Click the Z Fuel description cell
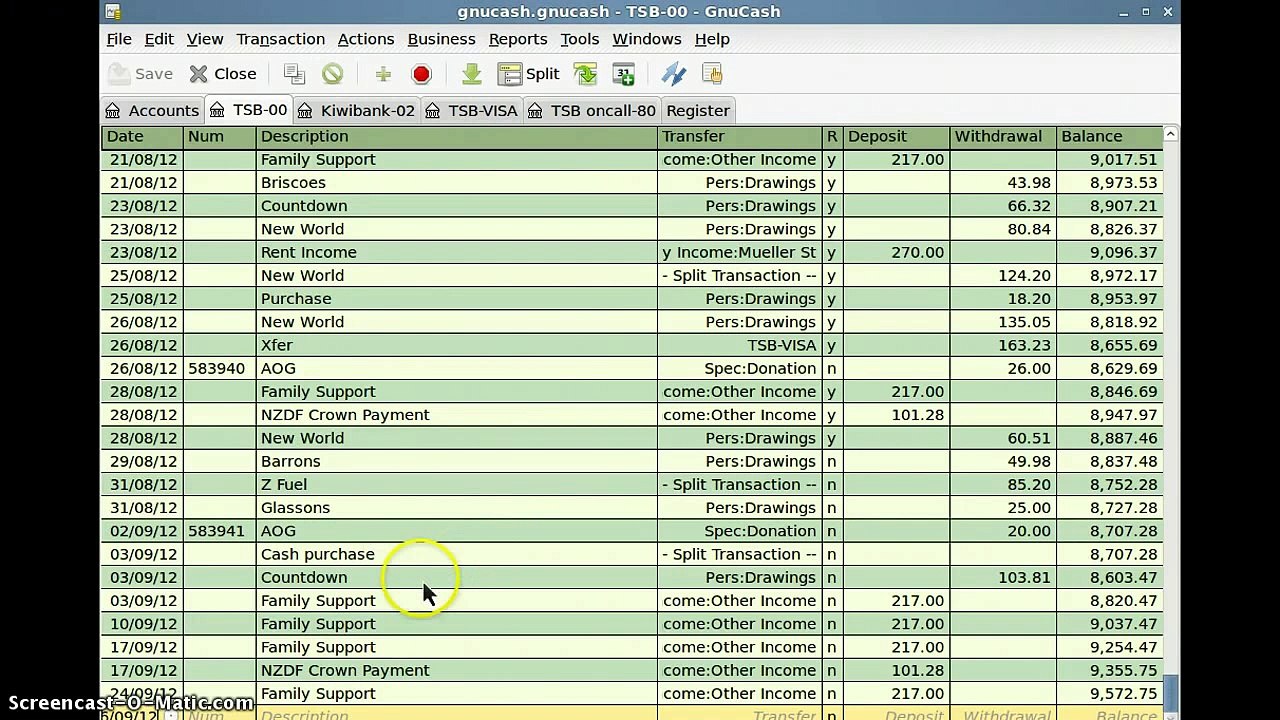The image size is (1280, 720). point(457,484)
